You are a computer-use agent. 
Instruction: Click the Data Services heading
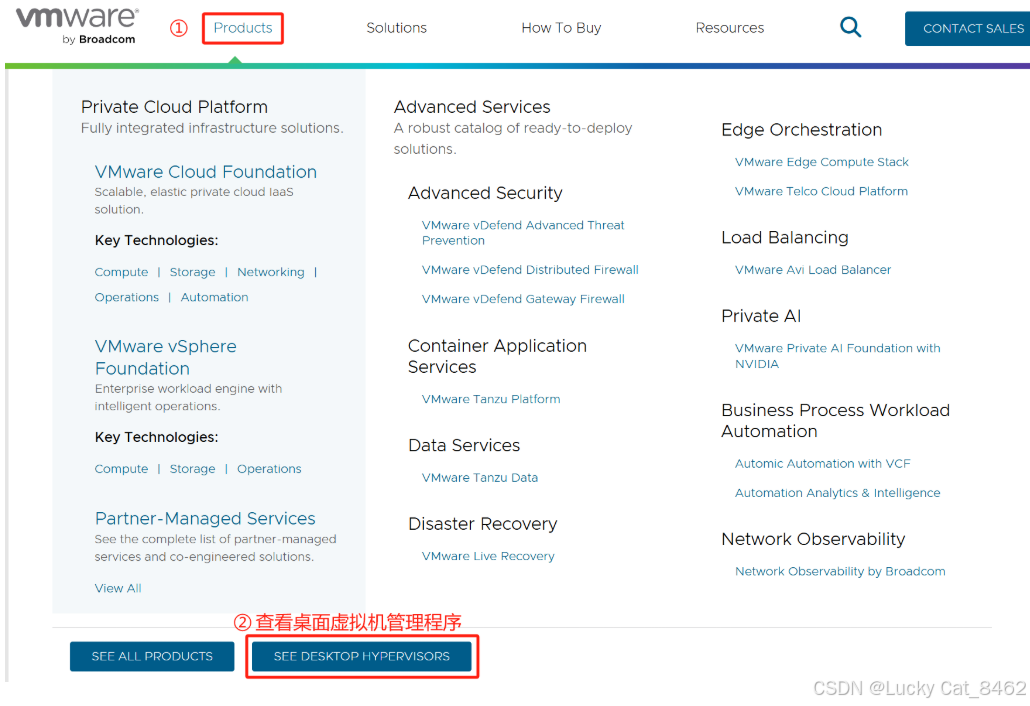(x=464, y=445)
